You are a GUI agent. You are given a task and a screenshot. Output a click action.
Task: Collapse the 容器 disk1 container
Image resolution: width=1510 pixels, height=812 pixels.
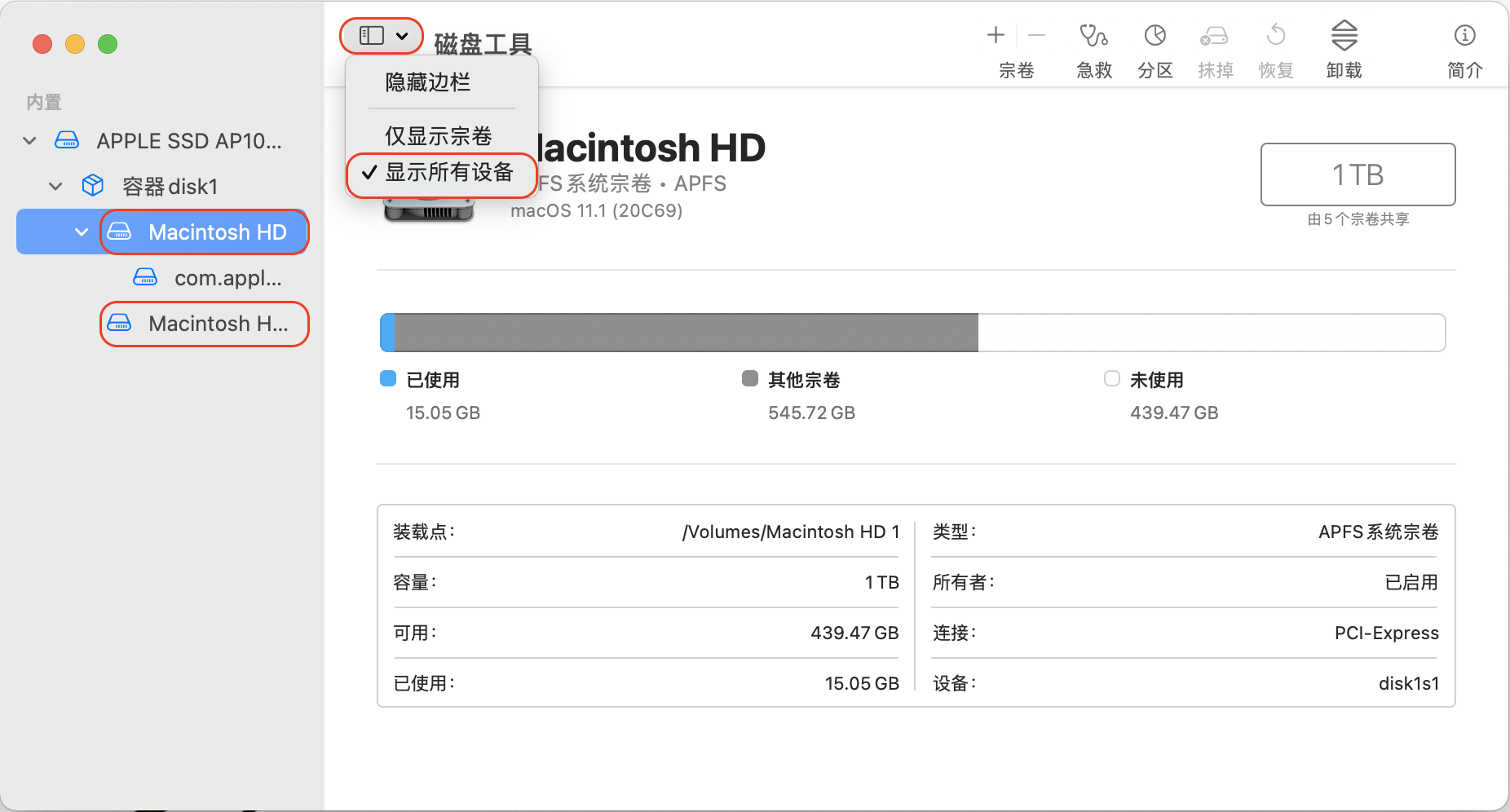pos(55,187)
